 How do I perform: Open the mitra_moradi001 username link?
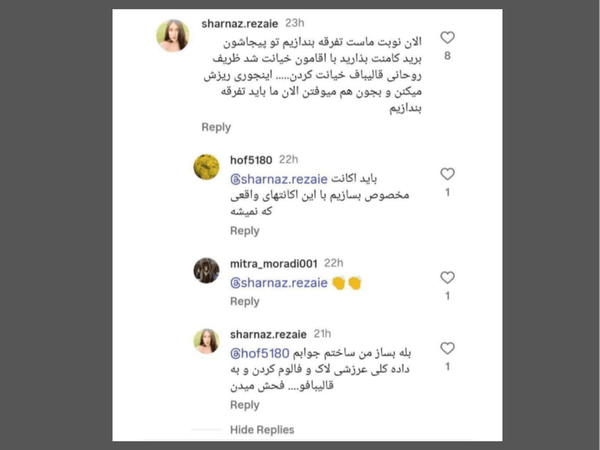(273, 264)
